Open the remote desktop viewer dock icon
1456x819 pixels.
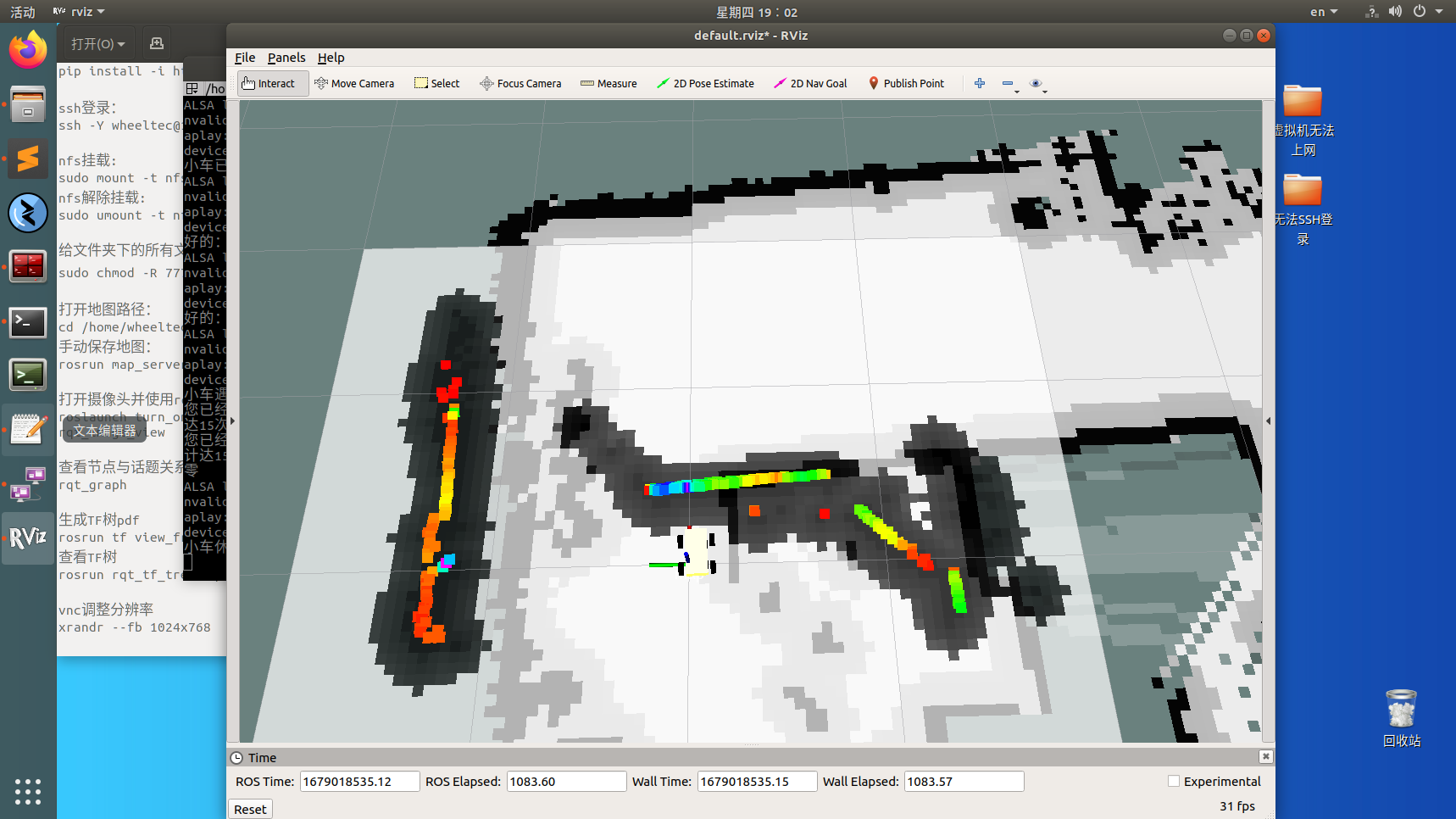pyautogui.click(x=28, y=483)
